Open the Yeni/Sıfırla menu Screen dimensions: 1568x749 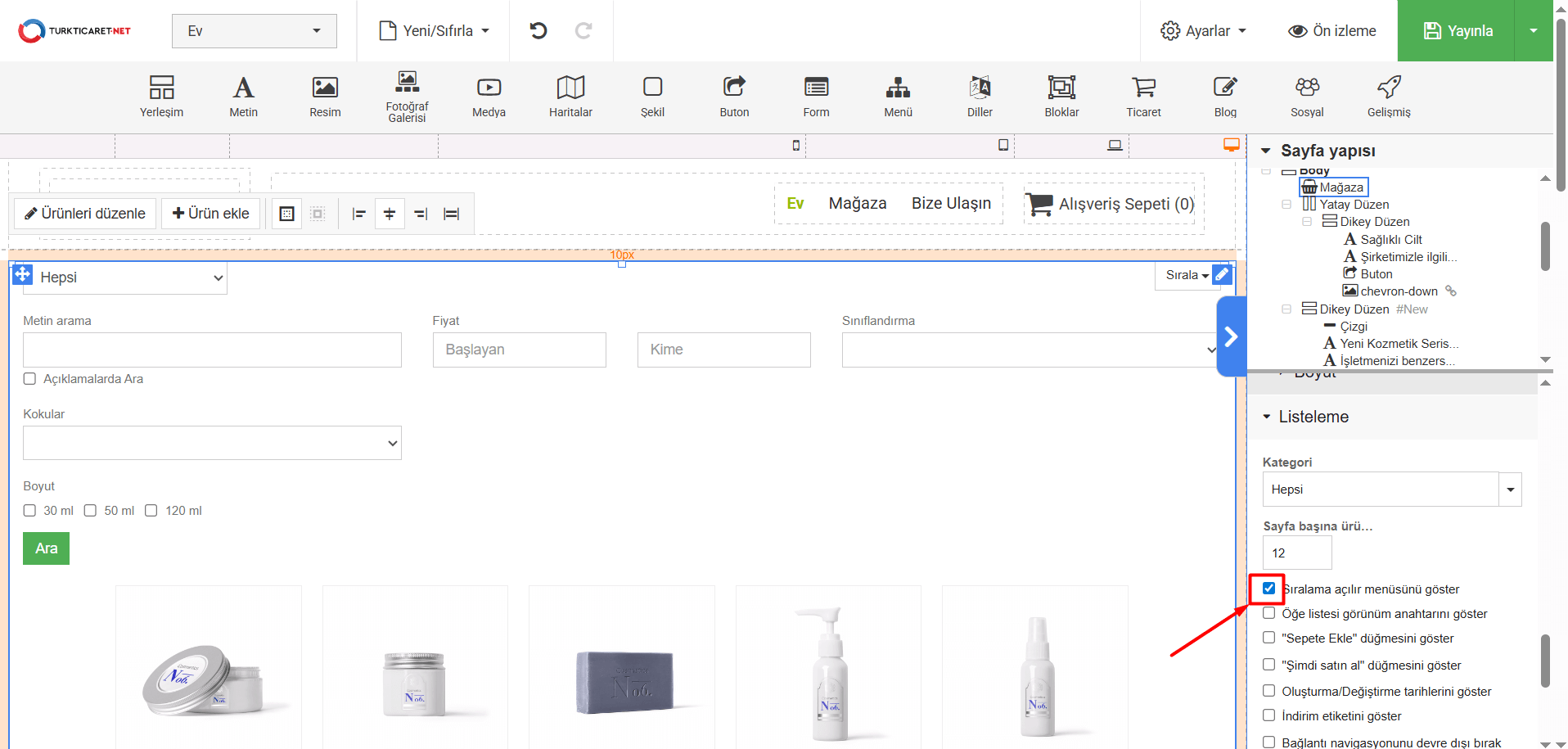435,31
